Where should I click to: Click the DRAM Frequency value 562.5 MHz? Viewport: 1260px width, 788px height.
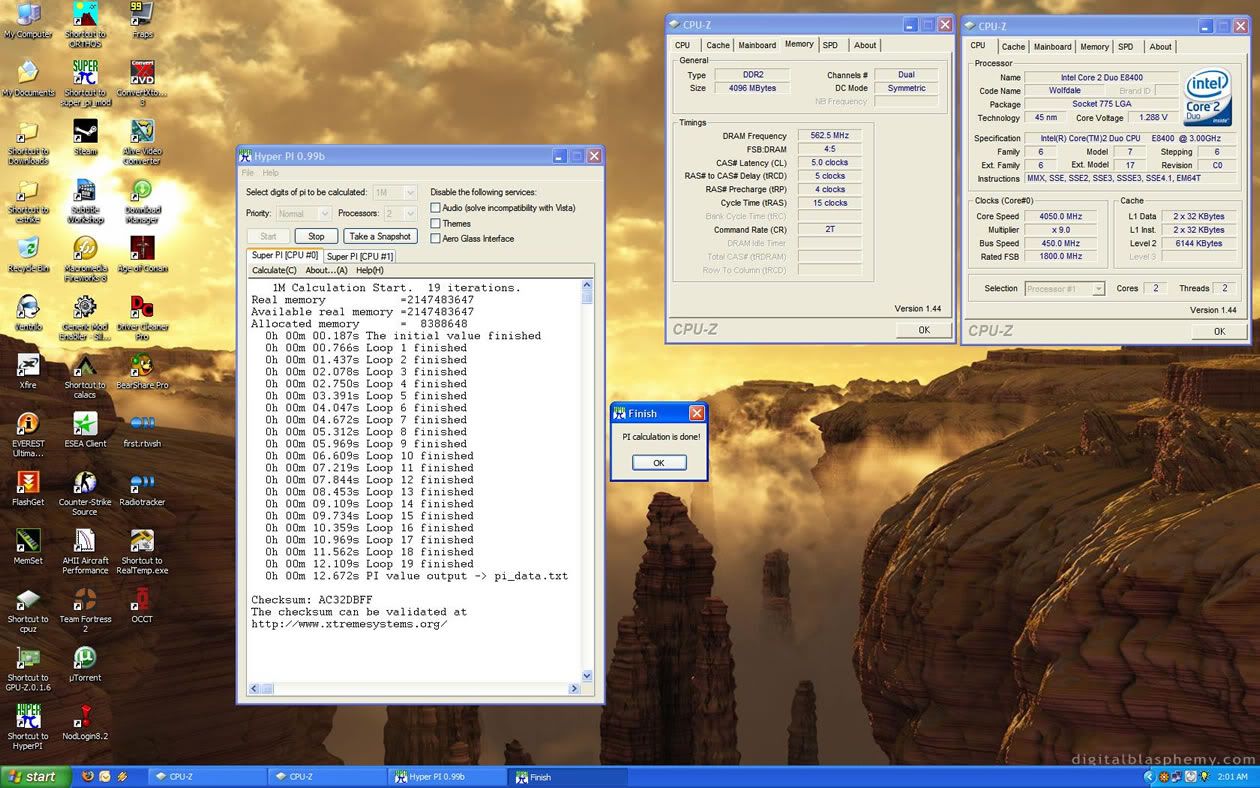point(829,135)
